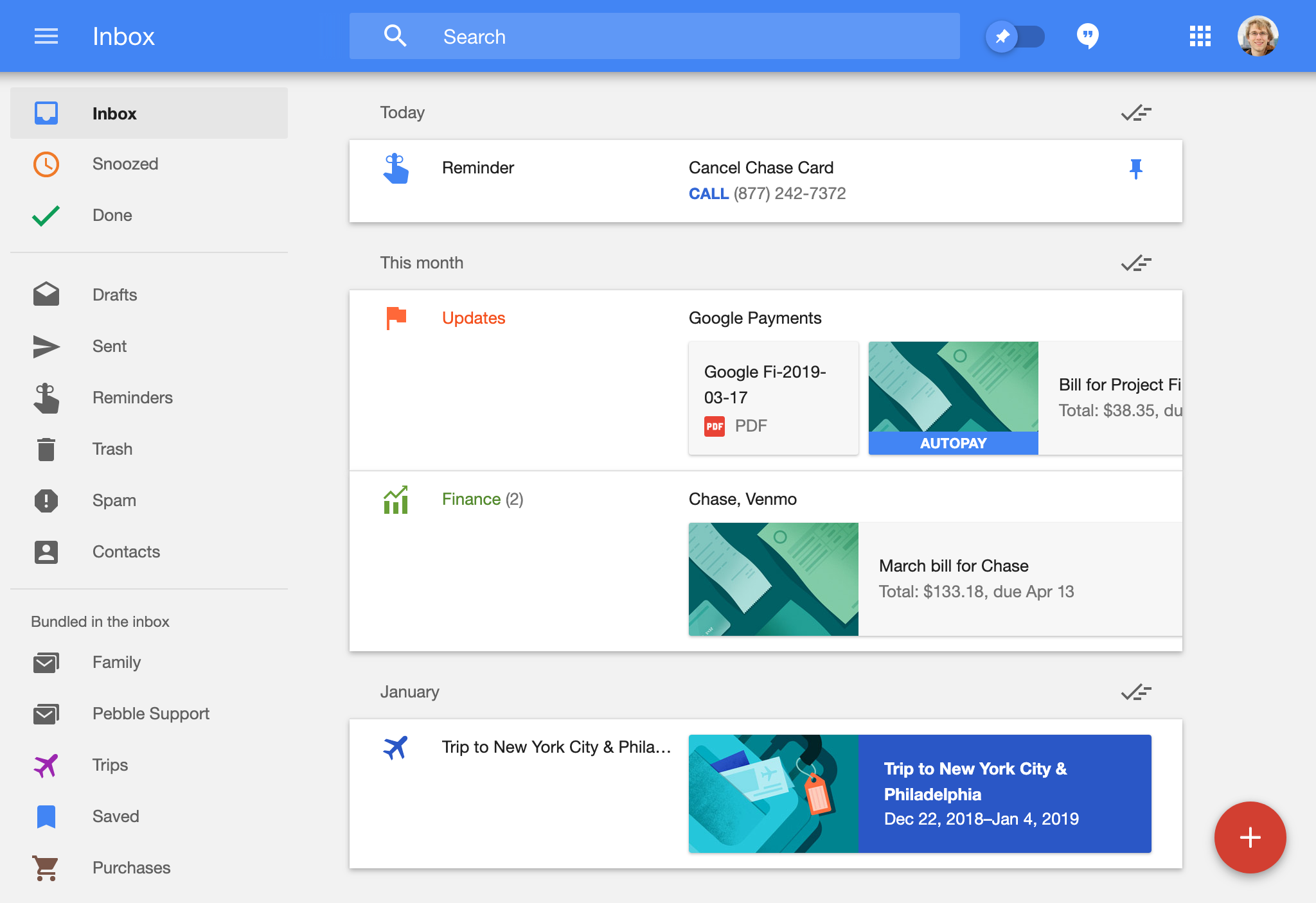This screenshot has width=1316, height=903.
Task: Toggle Done status in left panel
Action: pyautogui.click(x=113, y=214)
